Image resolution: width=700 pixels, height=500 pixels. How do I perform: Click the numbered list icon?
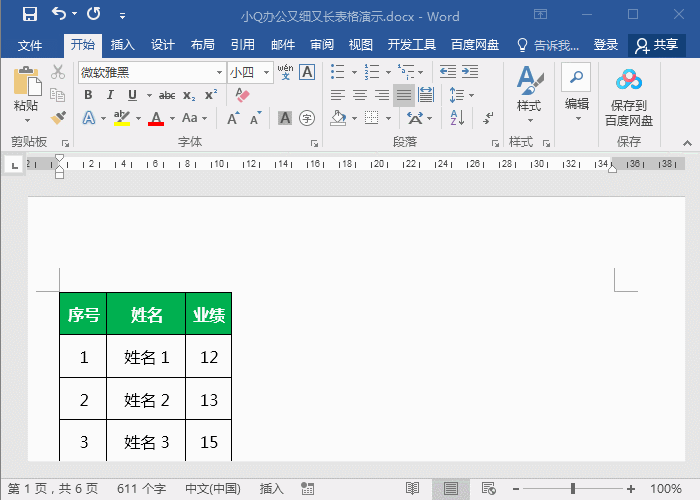371,71
